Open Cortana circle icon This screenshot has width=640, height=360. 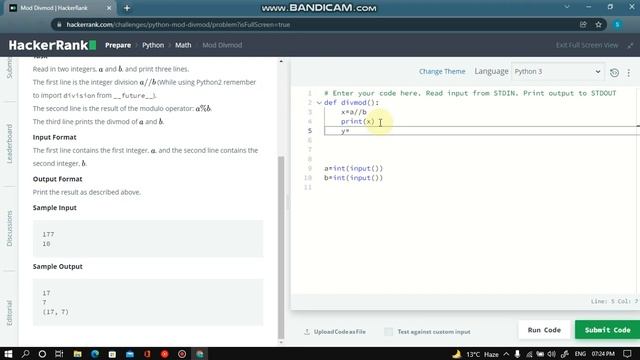(42, 354)
